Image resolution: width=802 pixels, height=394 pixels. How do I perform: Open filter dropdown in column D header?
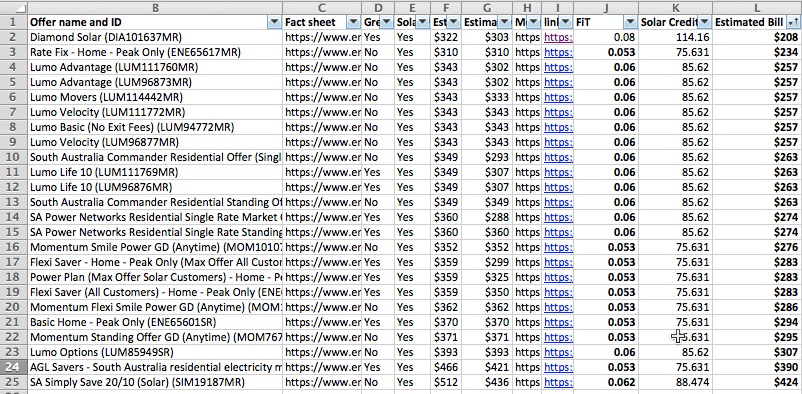coord(386,22)
